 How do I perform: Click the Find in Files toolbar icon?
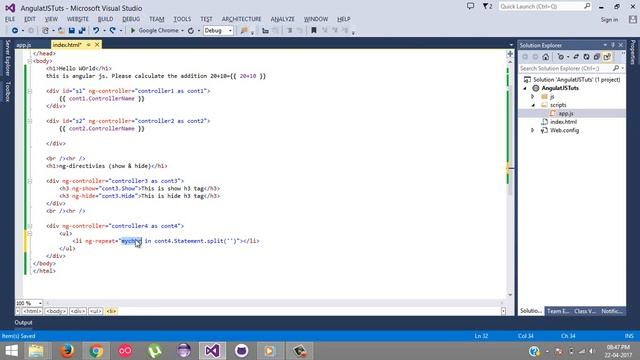click(244, 31)
